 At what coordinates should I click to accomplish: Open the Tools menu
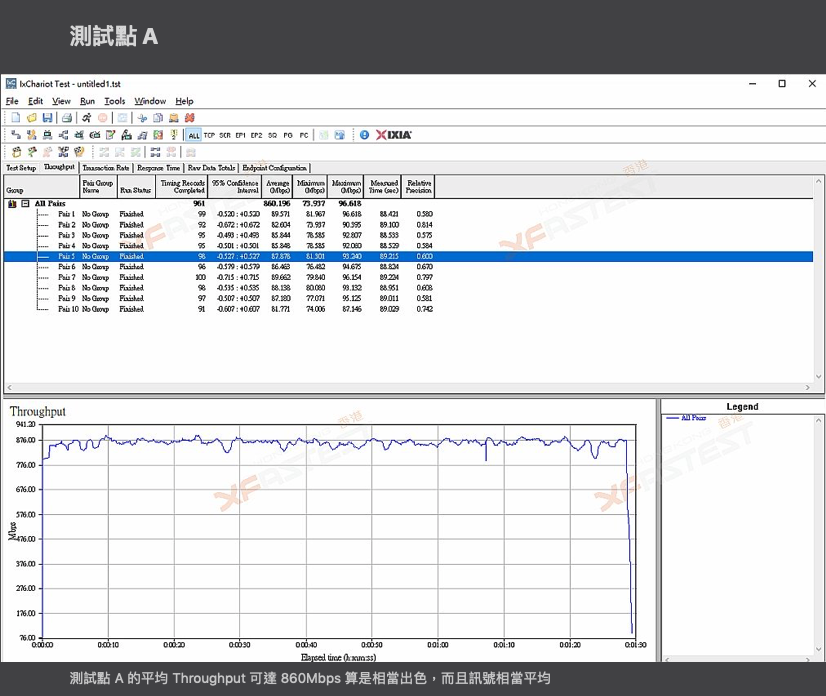(x=115, y=101)
